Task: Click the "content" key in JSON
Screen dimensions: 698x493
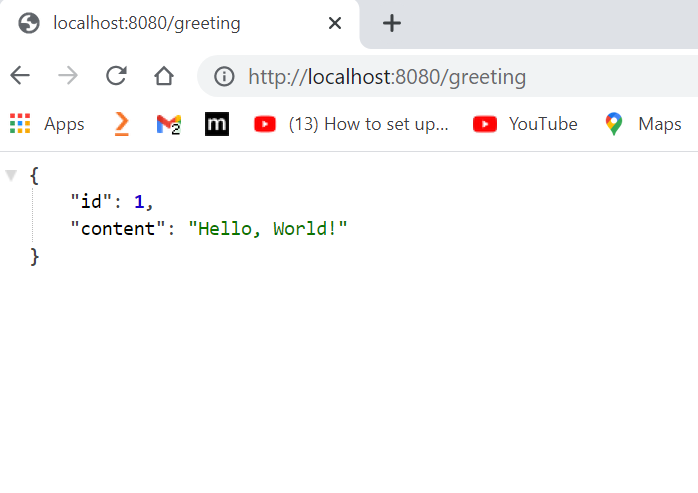Action: (x=118, y=229)
